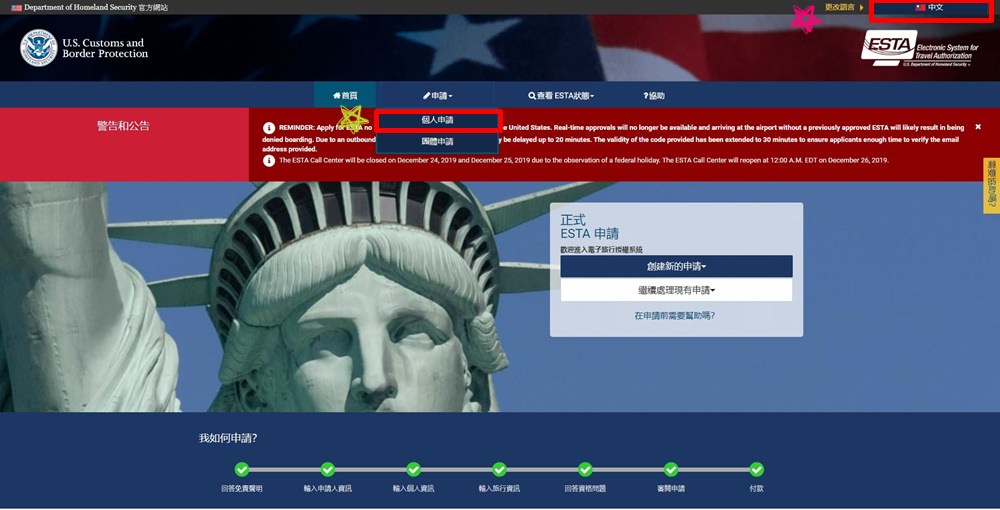Click the green checkmark above 付款
The height and width of the screenshot is (510, 1000).
[x=756, y=469]
